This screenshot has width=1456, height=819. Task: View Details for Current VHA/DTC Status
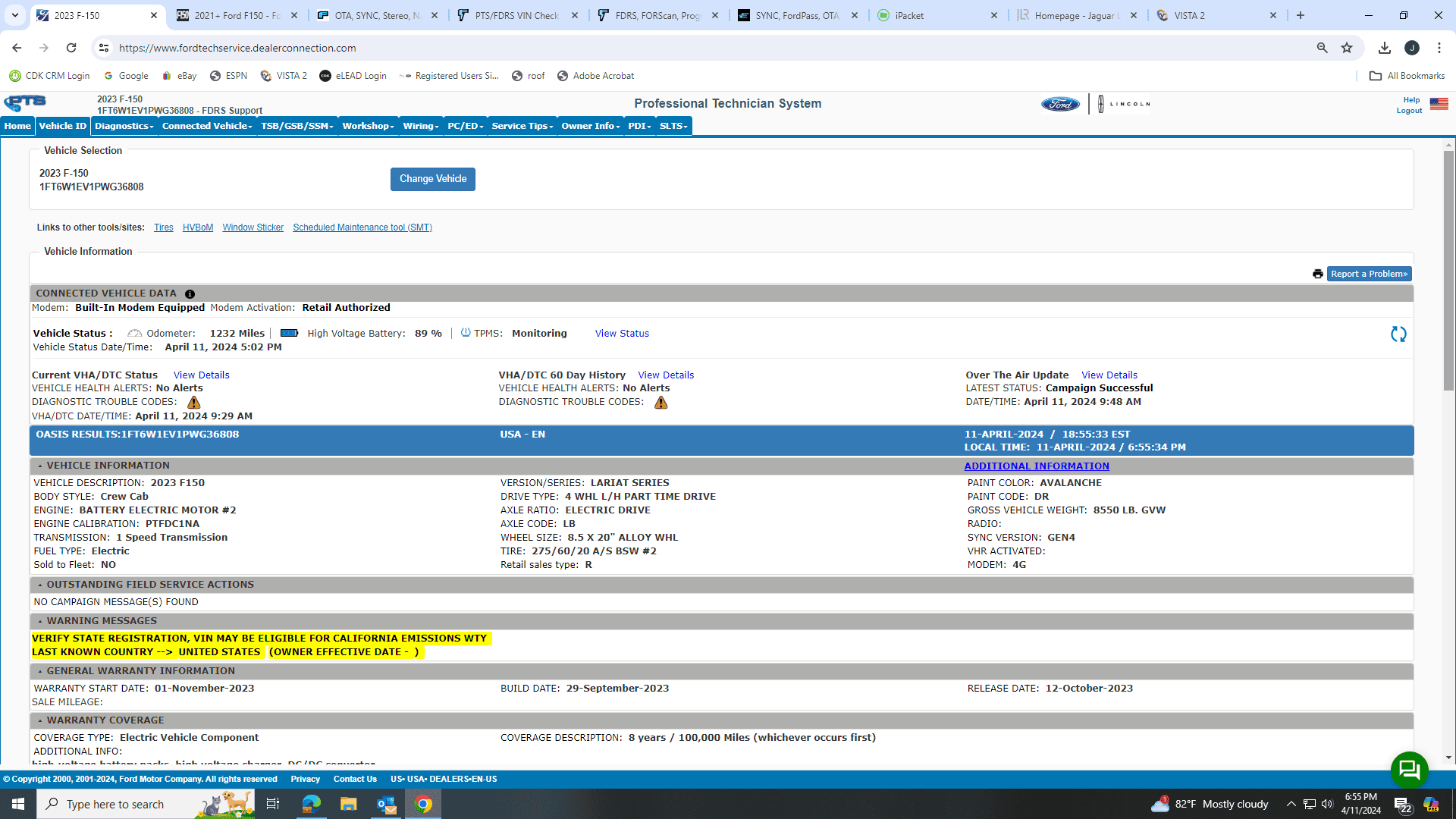click(x=201, y=375)
